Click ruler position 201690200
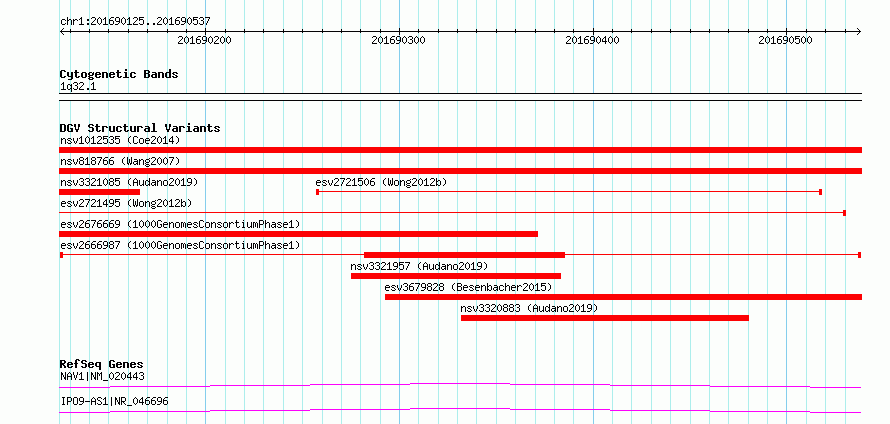 coord(204,40)
